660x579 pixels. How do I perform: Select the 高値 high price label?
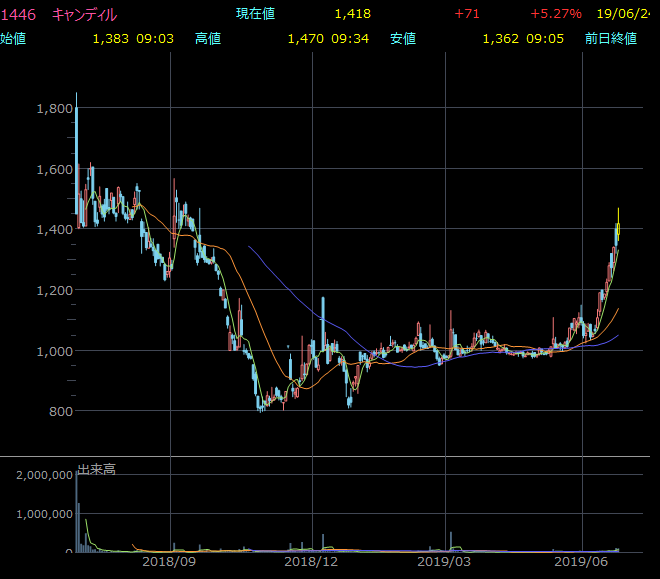(x=208, y=39)
